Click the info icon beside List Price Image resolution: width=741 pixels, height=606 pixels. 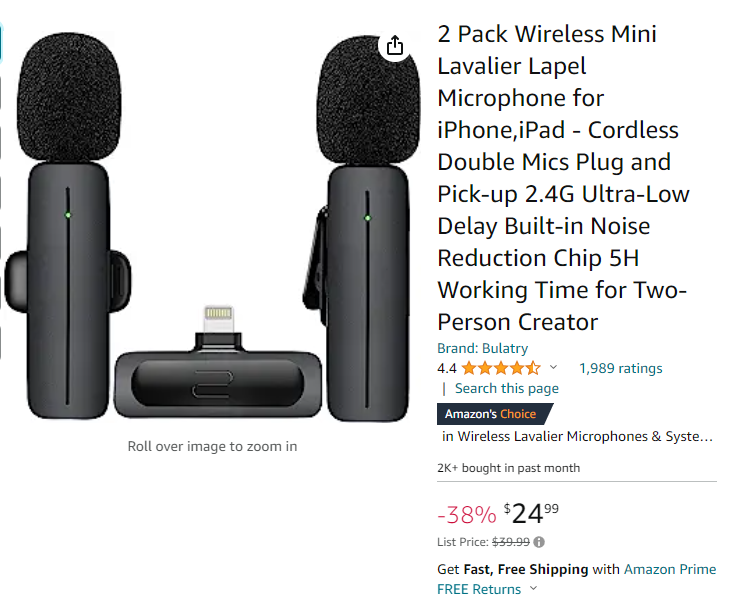[539, 542]
